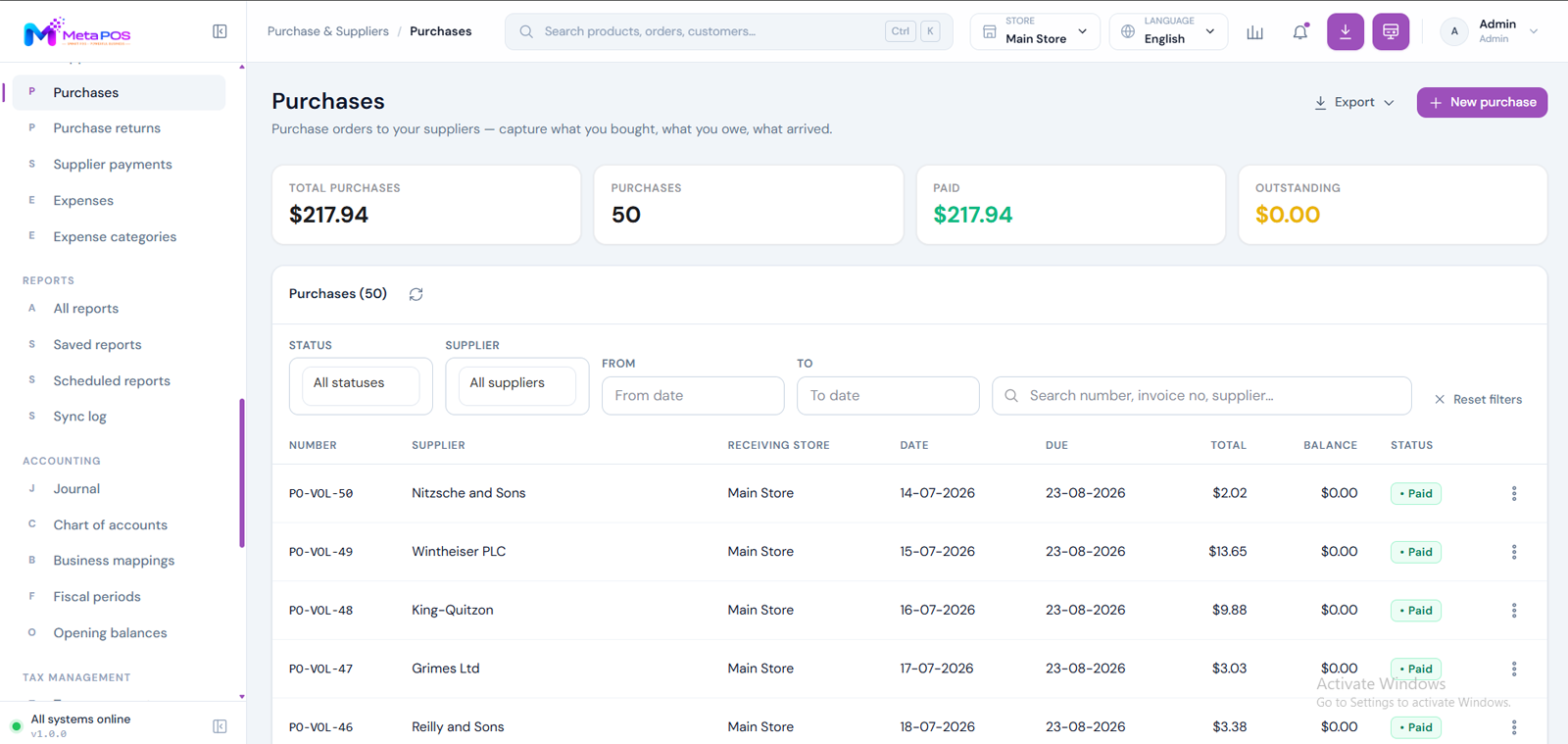
Task: Collapse sidebar using top panel icon
Action: (220, 31)
